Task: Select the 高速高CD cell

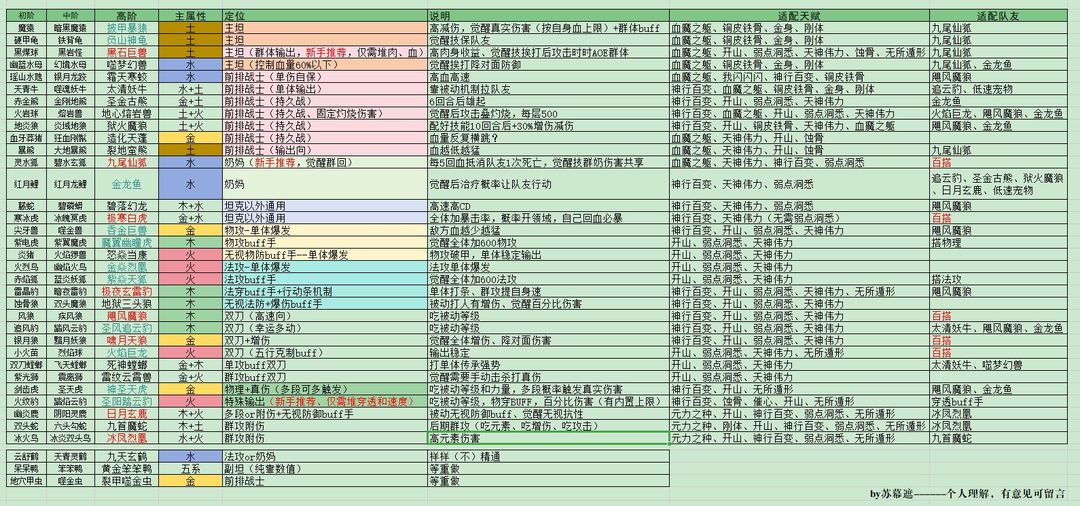Action: [548, 206]
